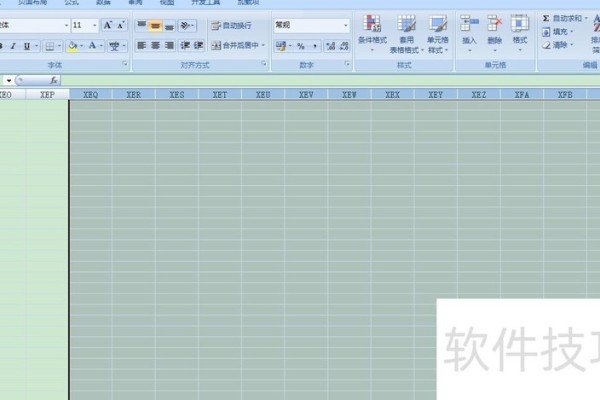Screen dimensions: 600x400
Task: Open the 对齐方式 group dialog launcher
Action: [264, 64]
